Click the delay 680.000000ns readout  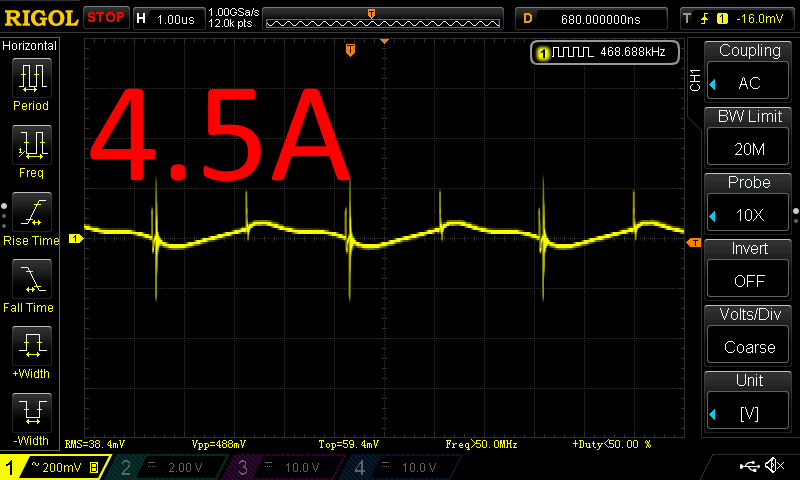(591, 19)
